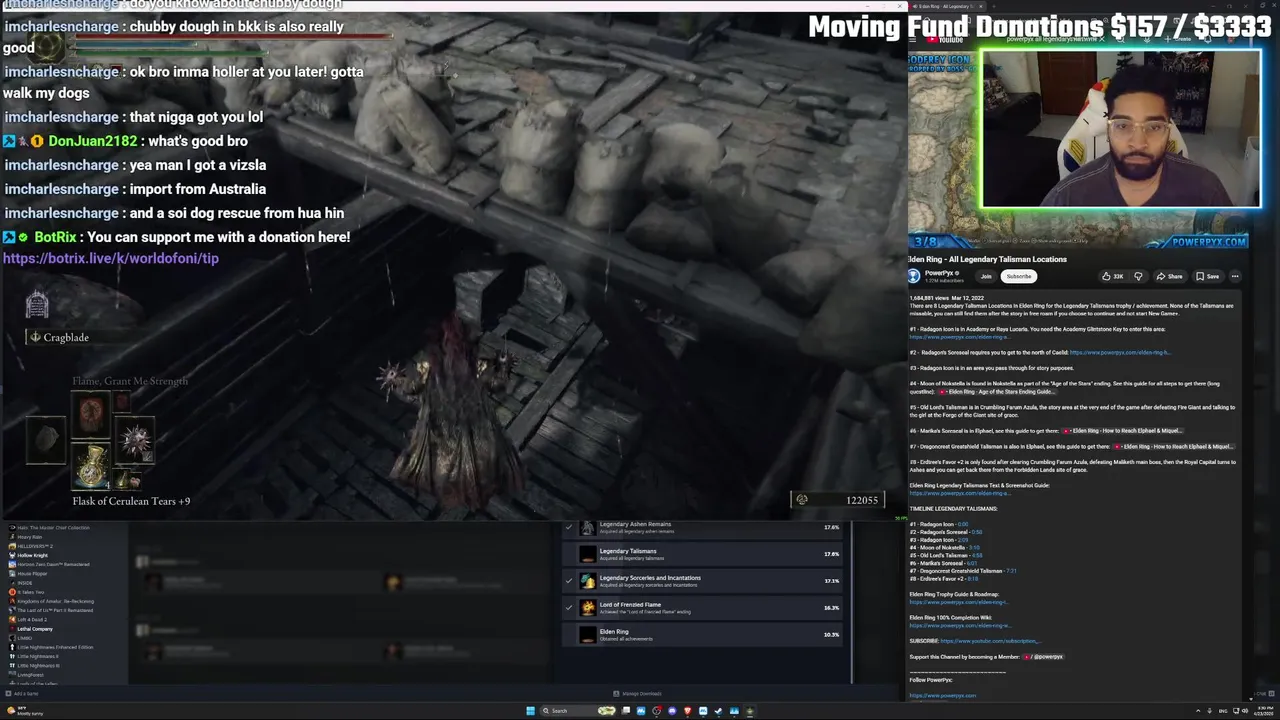Open Discord from the taskbar
Viewport: 1280px width, 720px height.
(672, 711)
